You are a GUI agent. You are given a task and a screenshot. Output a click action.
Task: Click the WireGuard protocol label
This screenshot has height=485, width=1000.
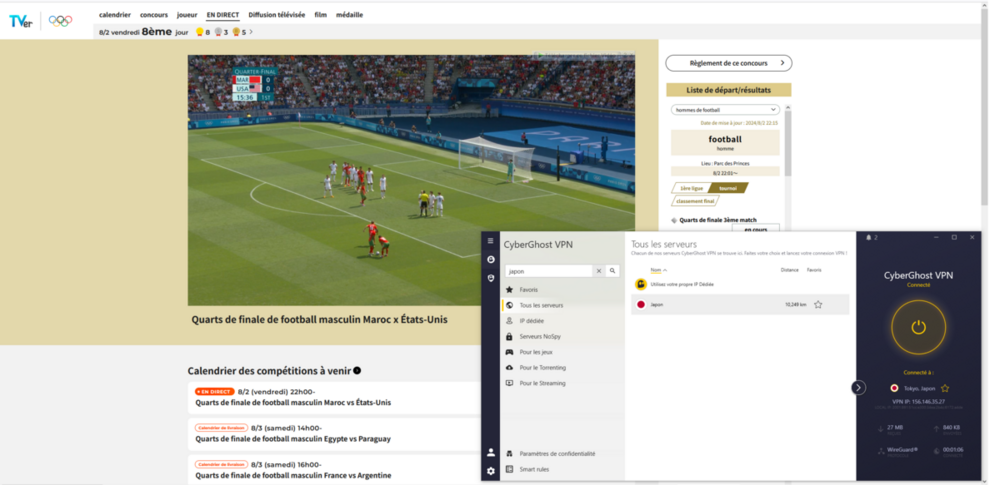click(902, 450)
